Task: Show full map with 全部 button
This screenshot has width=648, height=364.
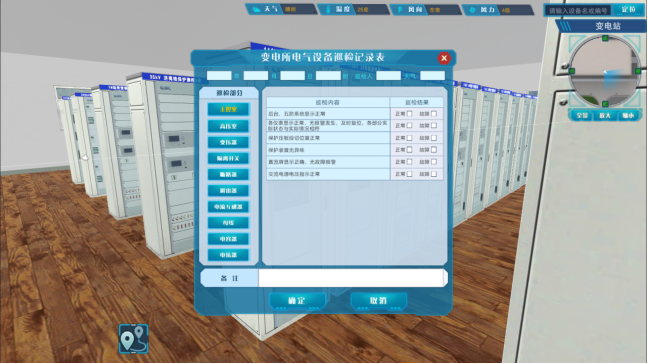Action: coord(582,115)
